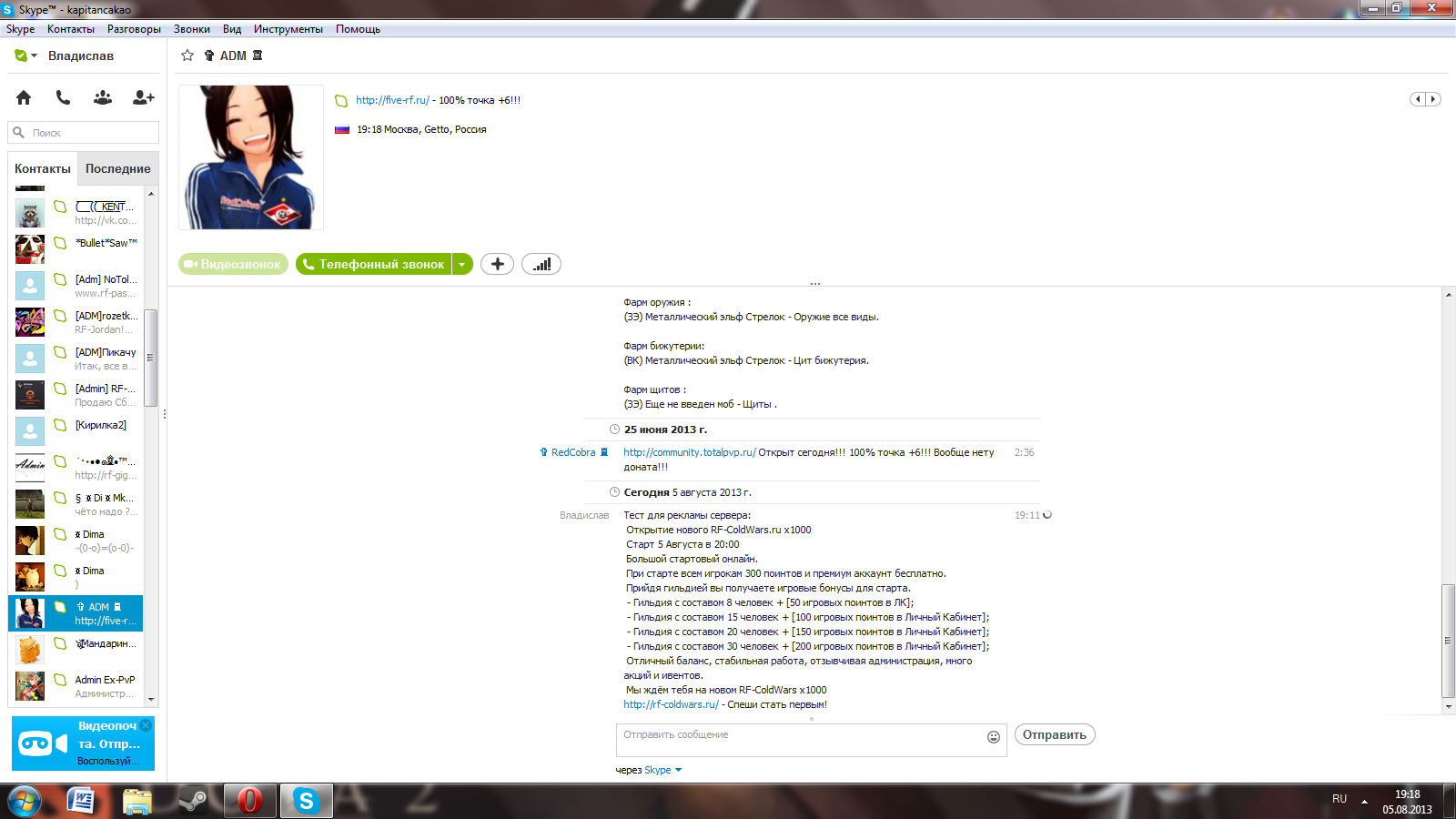Click the Владислав profile name
This screenshot has height=819, width=1456.
coord(81,56)
